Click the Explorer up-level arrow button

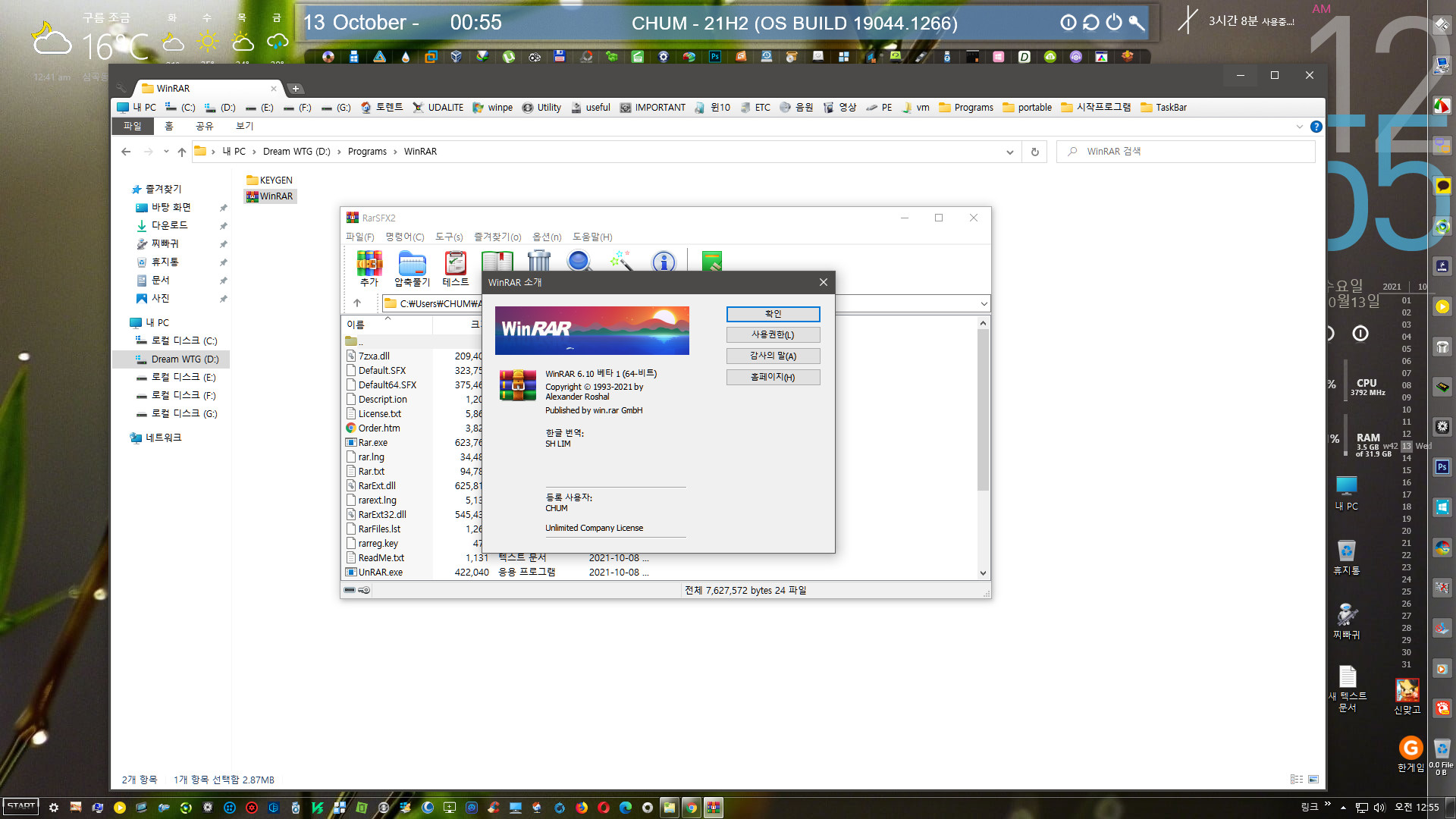pyautogui.click(x=182, y=152)
